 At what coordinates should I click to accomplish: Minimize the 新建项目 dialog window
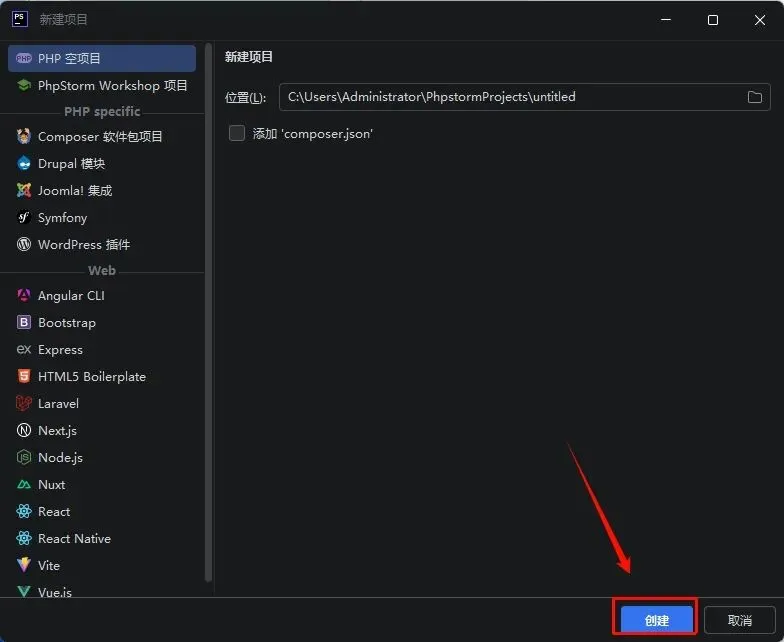click(x=666, y=20)
